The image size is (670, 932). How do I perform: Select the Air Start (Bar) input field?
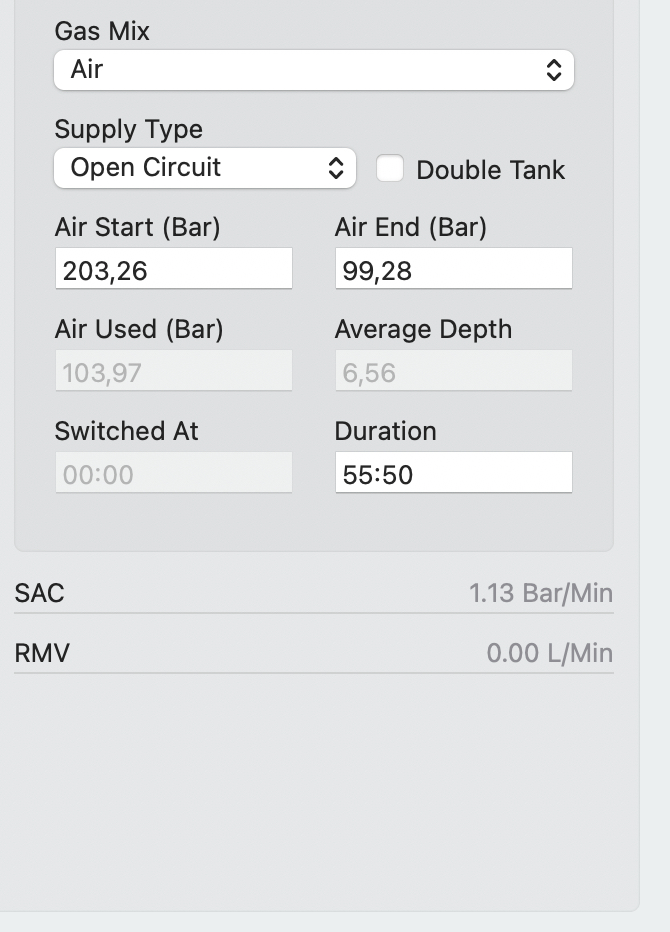pyautogui.click(x=174, y=269)
